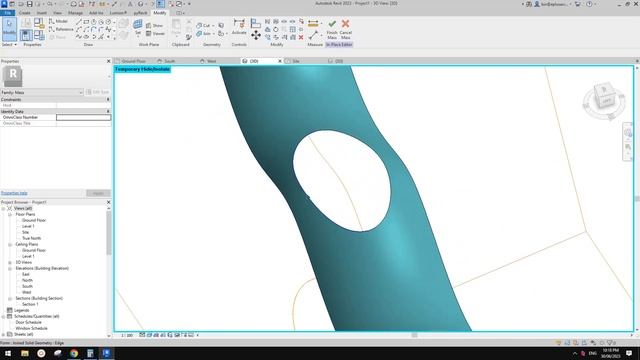Close the Project Browser panel
Viewport: 640px width, 360px height.
109,202
